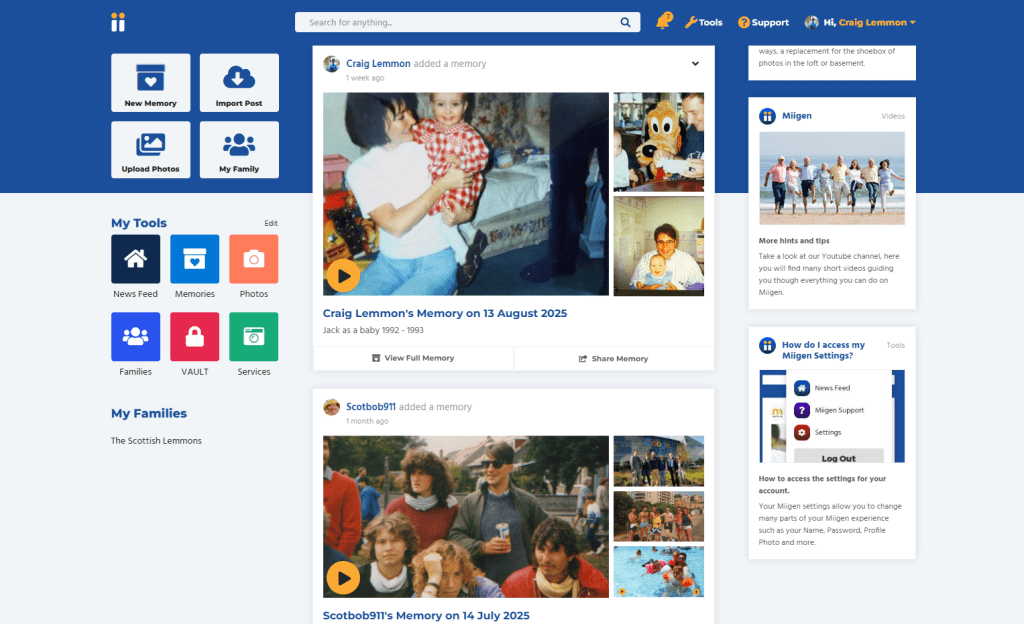The width and height of the screenshot is (1024, 624).
Task: Expand the Hi, Craig Lemmon account dropdown
Action: 860,22
